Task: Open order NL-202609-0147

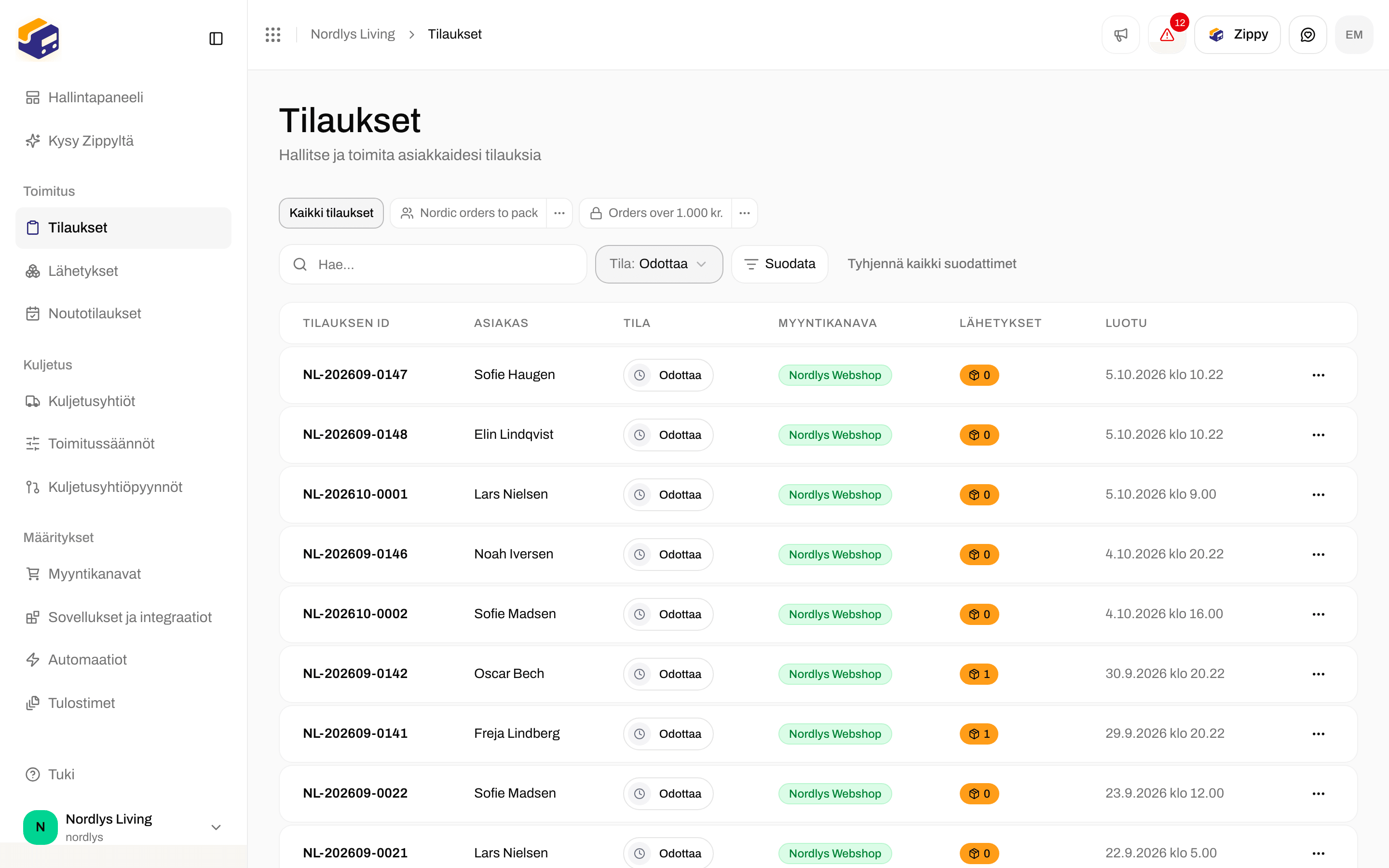Action: pyautogui.click(x=354, y=375)
